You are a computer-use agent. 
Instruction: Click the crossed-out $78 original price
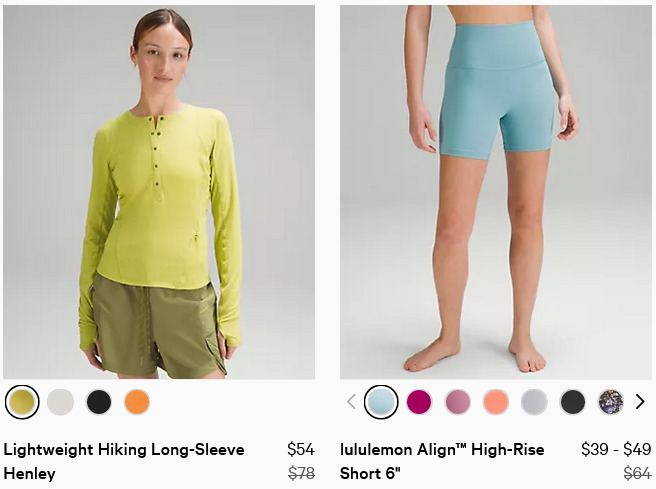(x=301, y=474)
